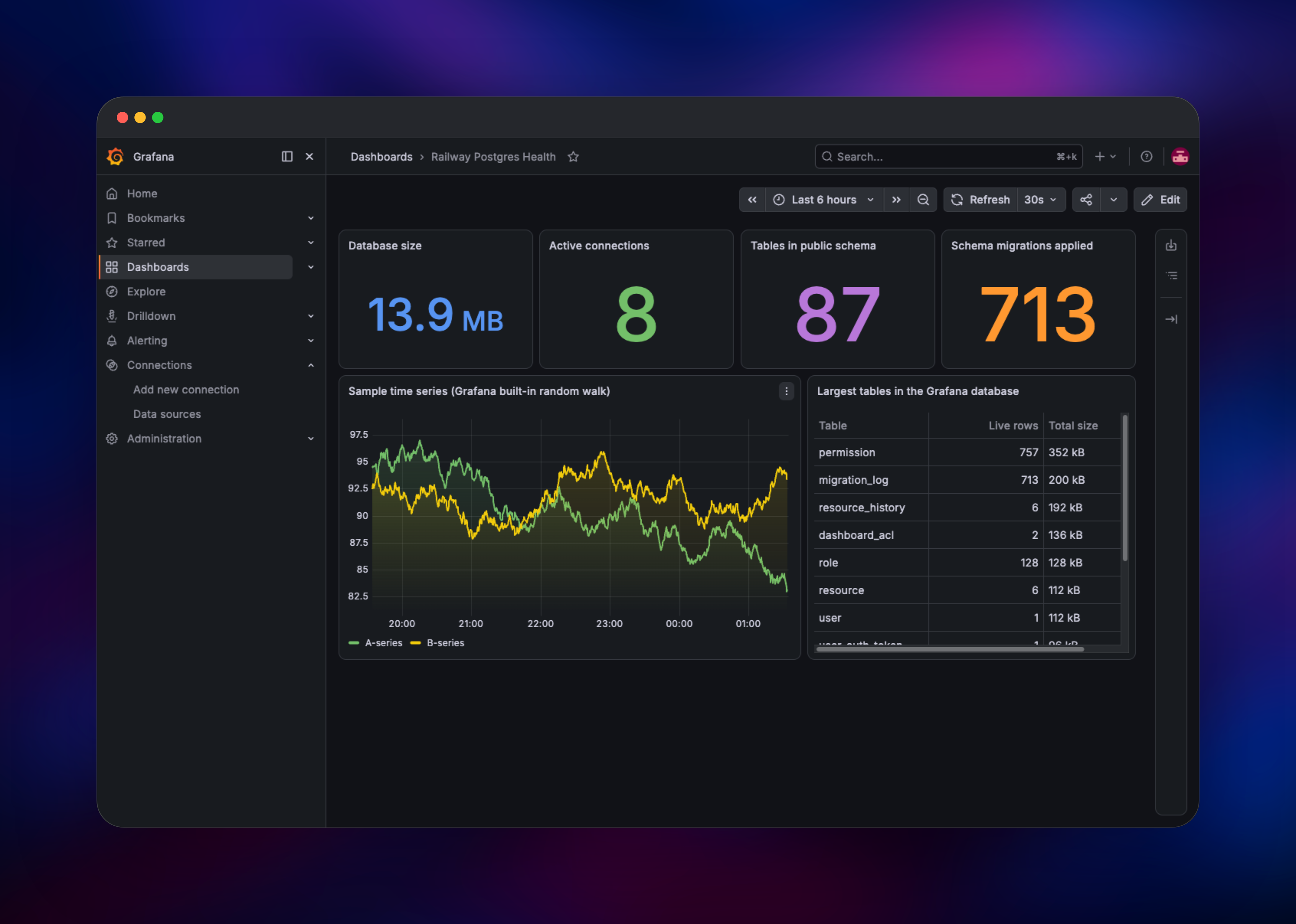Expand the Alerting section chevron
Image resolution: width=1296 pixels, height=924 pixels.
click(311, 340)
